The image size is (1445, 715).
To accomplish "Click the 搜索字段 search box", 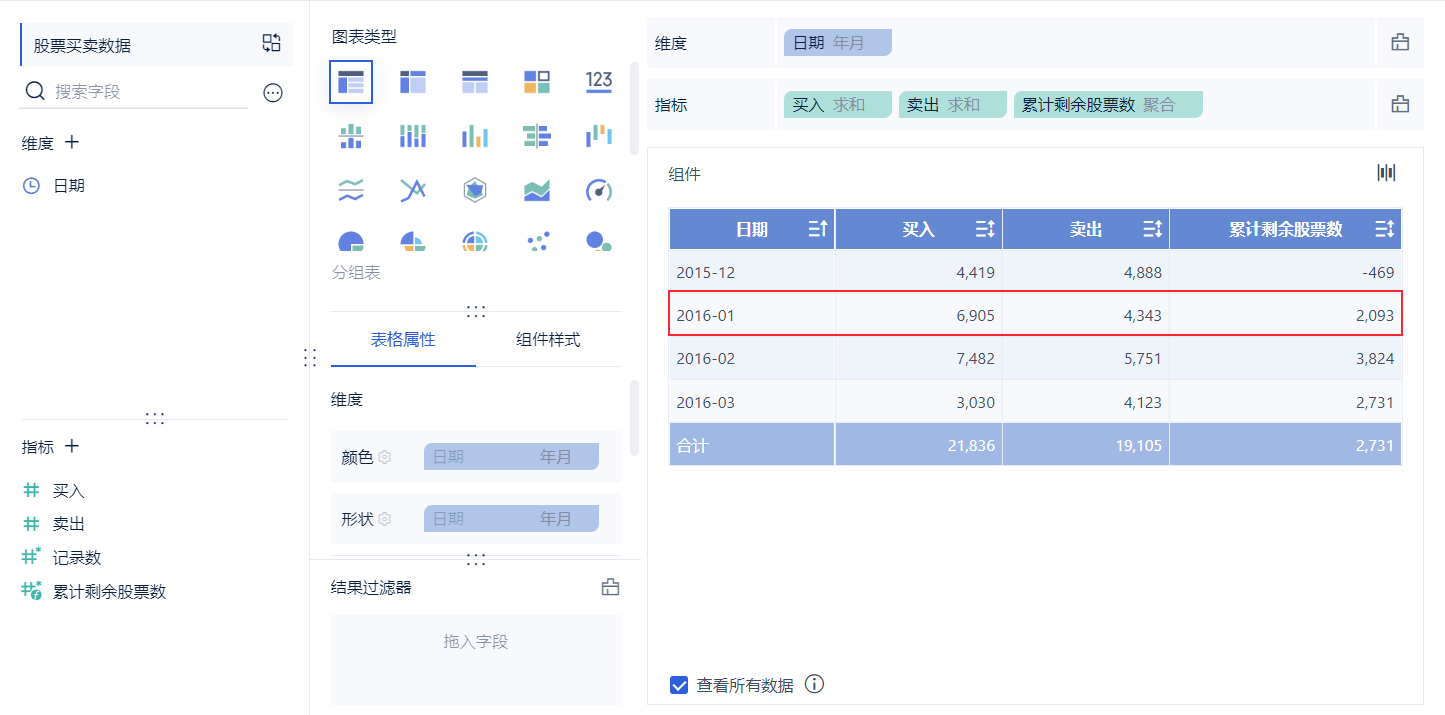I will click(x=135, y=92).
